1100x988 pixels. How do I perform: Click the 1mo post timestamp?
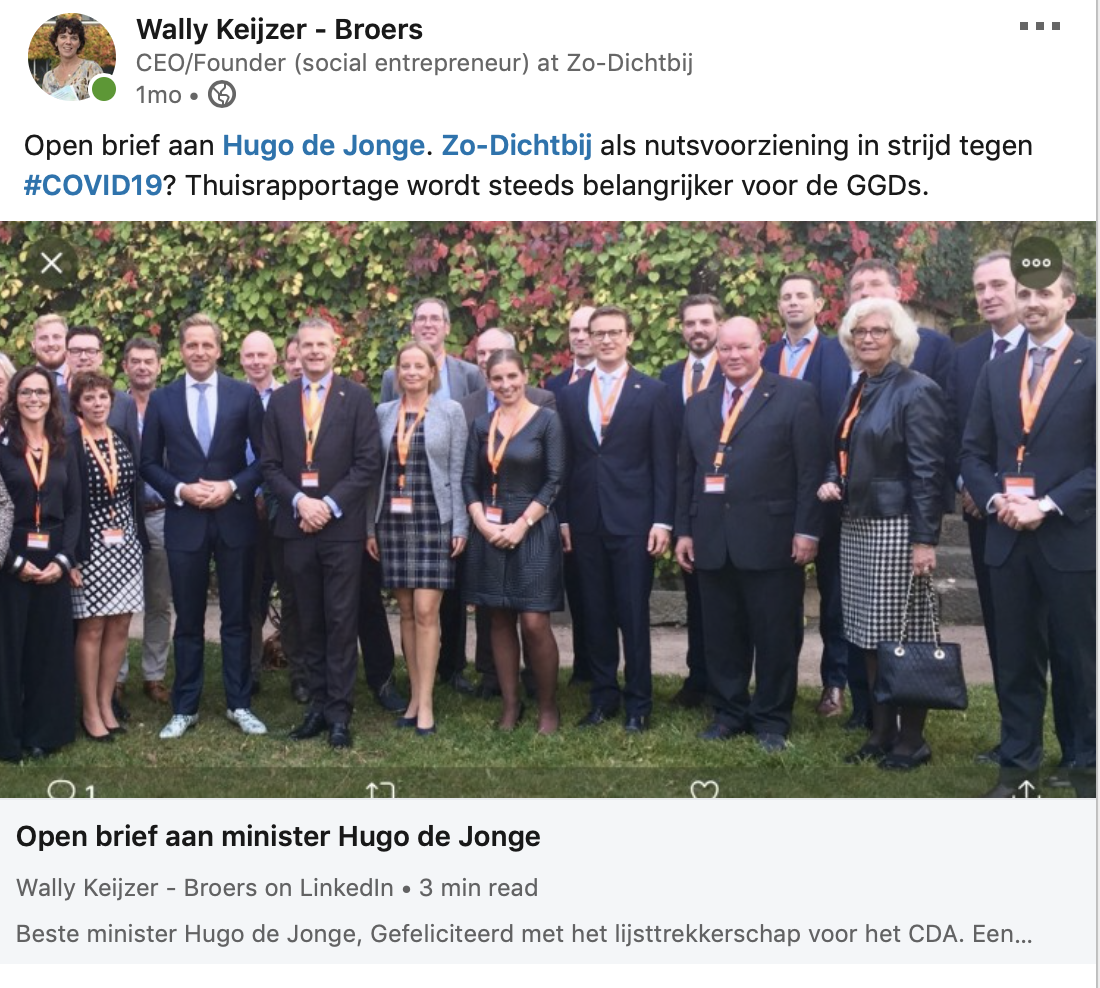159,95
